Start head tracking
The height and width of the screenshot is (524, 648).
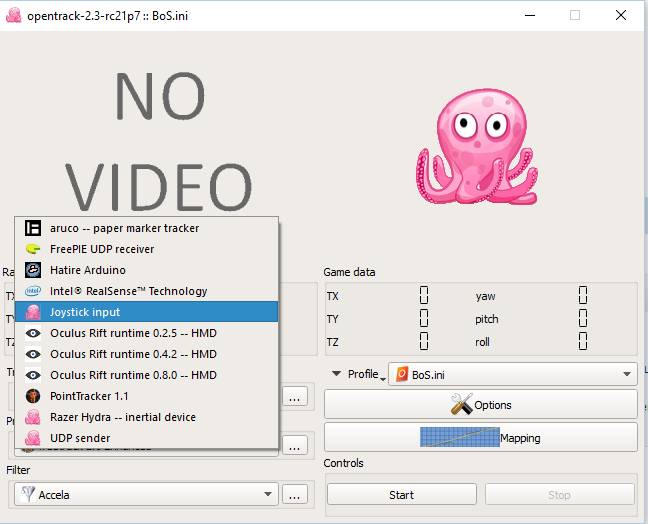pyautogui.click(x=402, y=495)
